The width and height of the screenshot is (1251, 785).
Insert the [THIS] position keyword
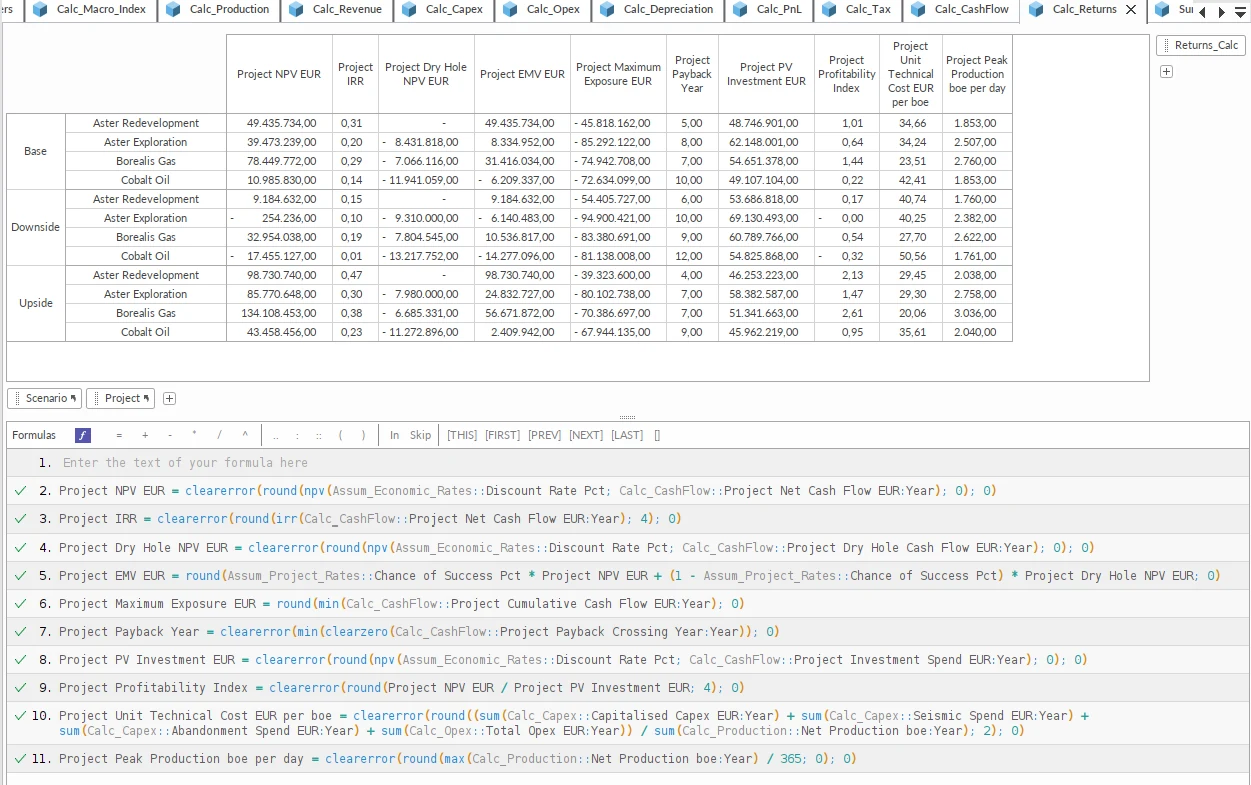pos(462,435)
